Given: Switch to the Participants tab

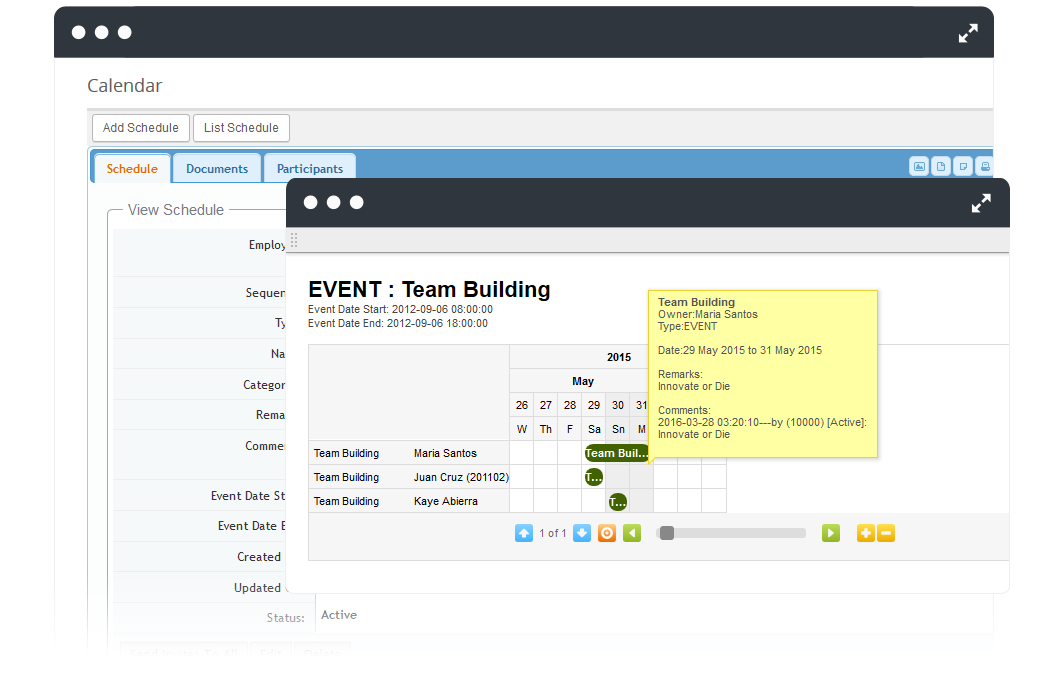Looking at the screenshot, I should [310, 169].
